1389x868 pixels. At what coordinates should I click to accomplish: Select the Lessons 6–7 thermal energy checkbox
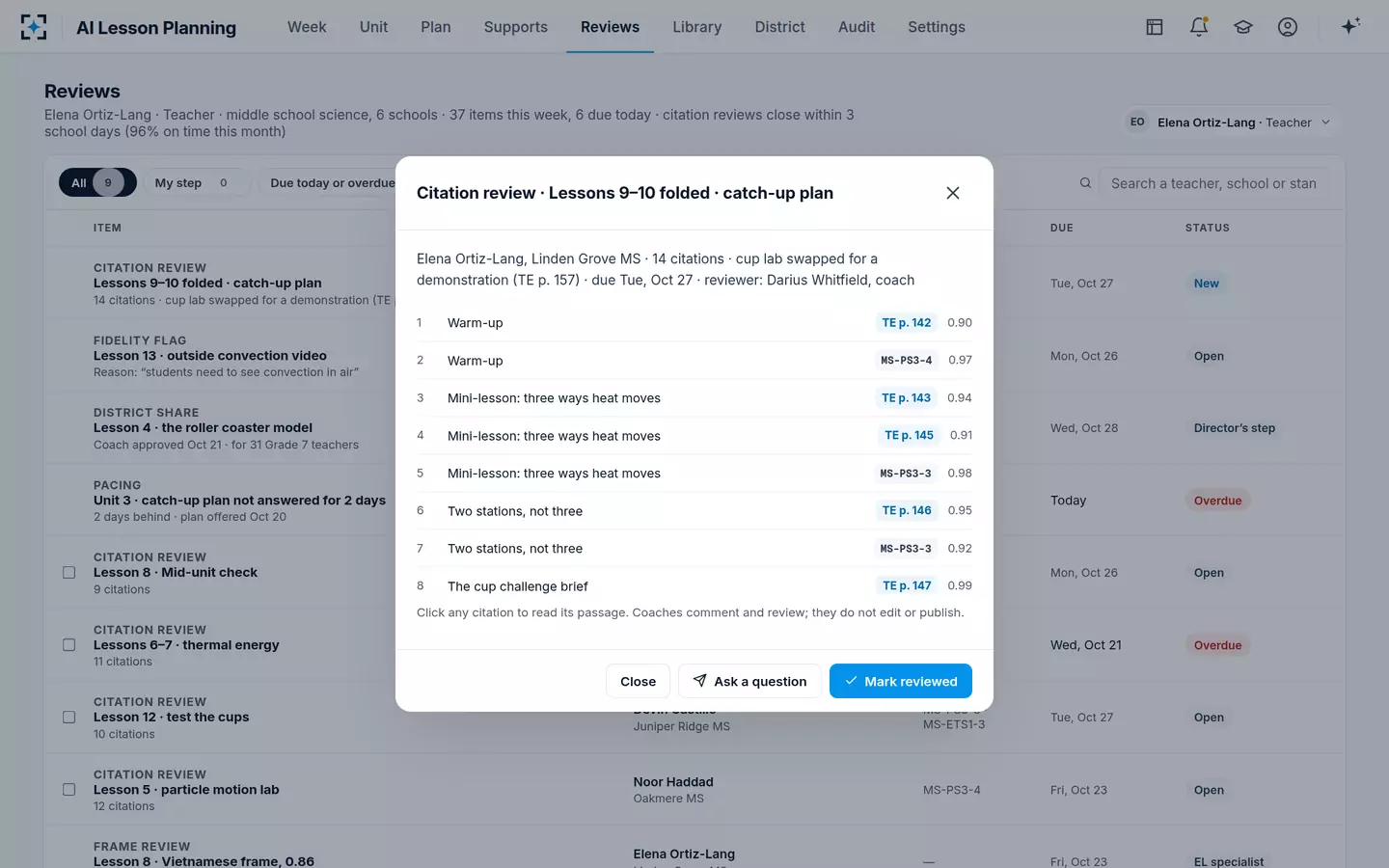pyautogui.click(x=69, y=645)
